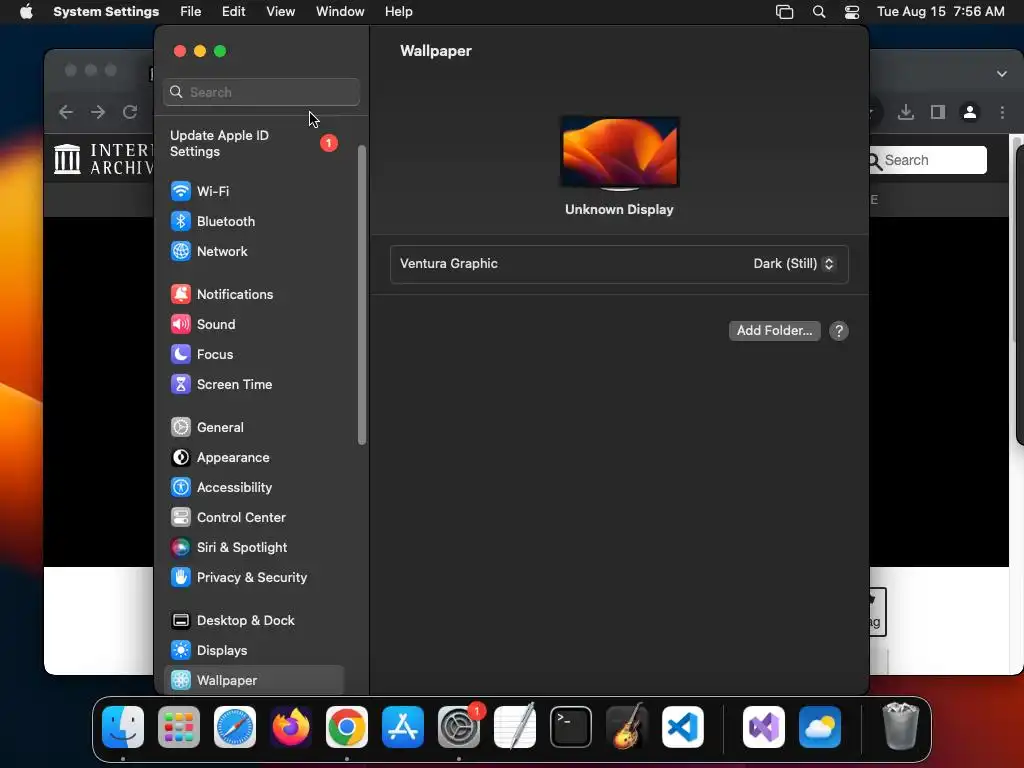Reload the page in browser window
1024x768 pixels.
[130, 112]
